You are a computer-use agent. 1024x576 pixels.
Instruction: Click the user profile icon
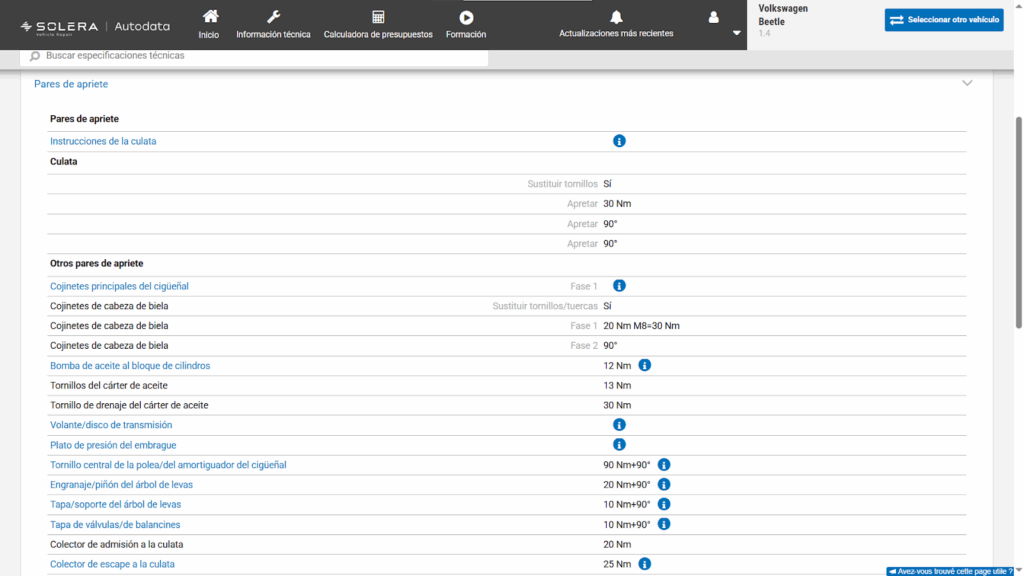[x=713, y=17]
